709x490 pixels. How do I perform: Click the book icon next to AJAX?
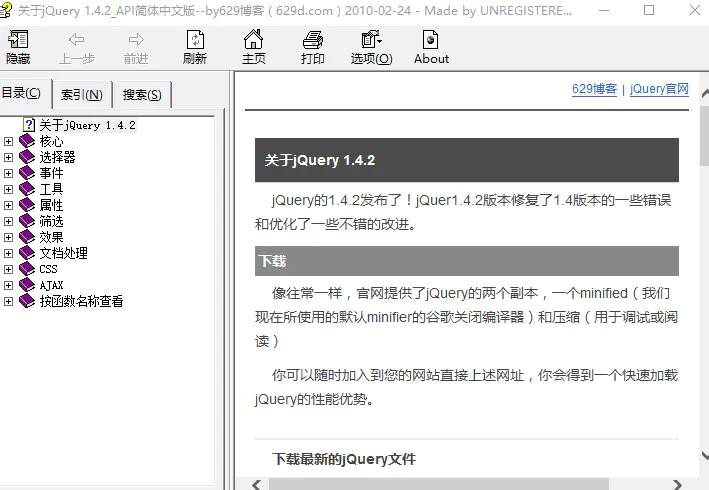tap(27, 285)
